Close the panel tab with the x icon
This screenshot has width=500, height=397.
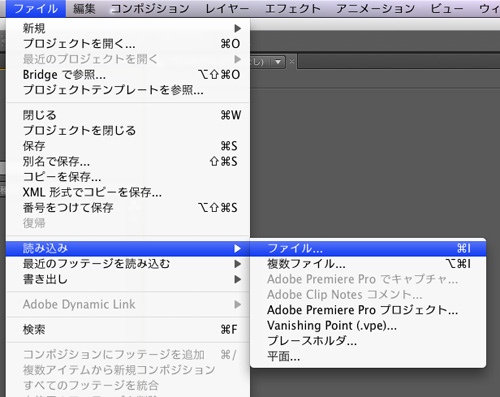[292, 61]
